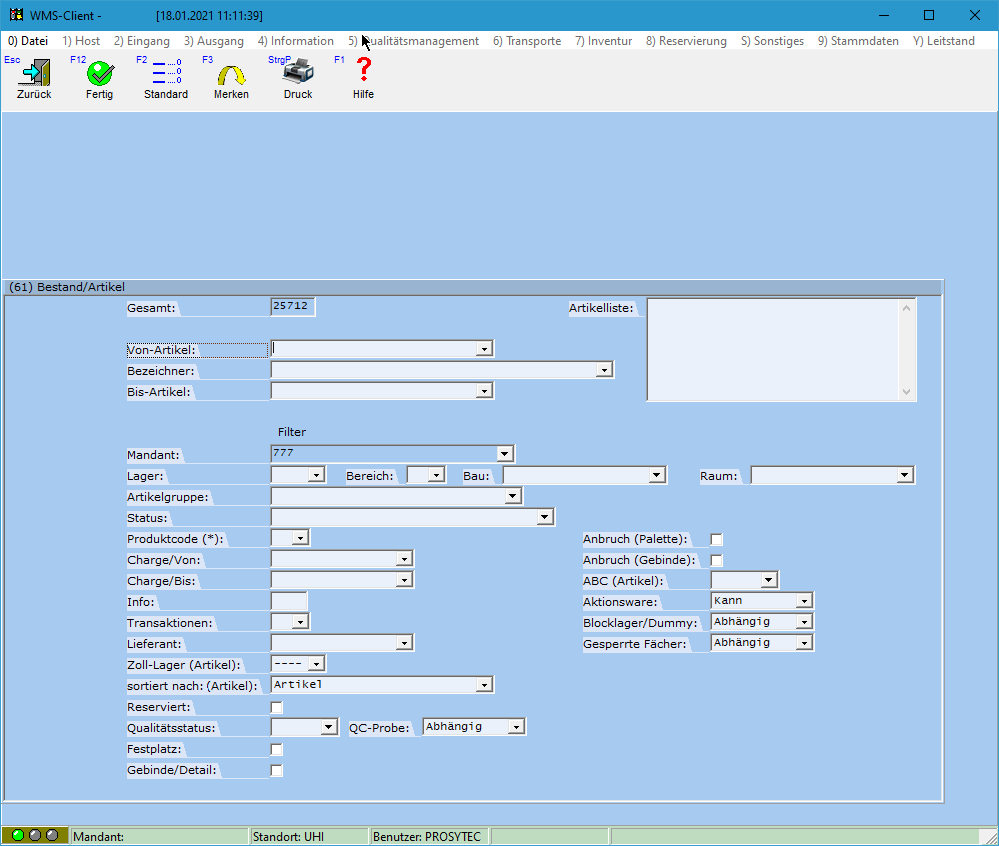This screenshot has height=846, width=999.
Task: Open the Stammdaten menu
Action: click(857, 41)
